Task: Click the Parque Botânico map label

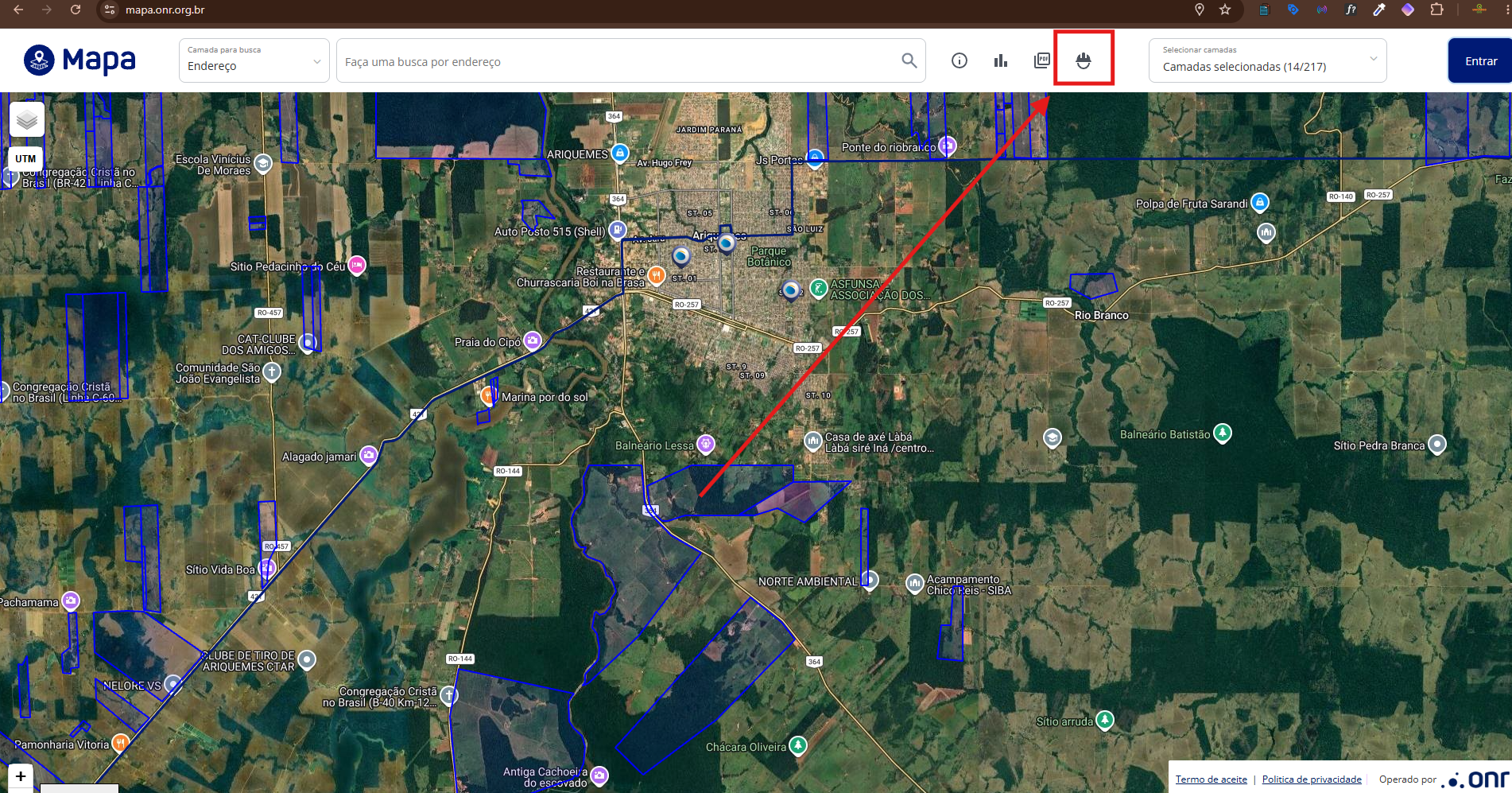Action: click(769, 256)
